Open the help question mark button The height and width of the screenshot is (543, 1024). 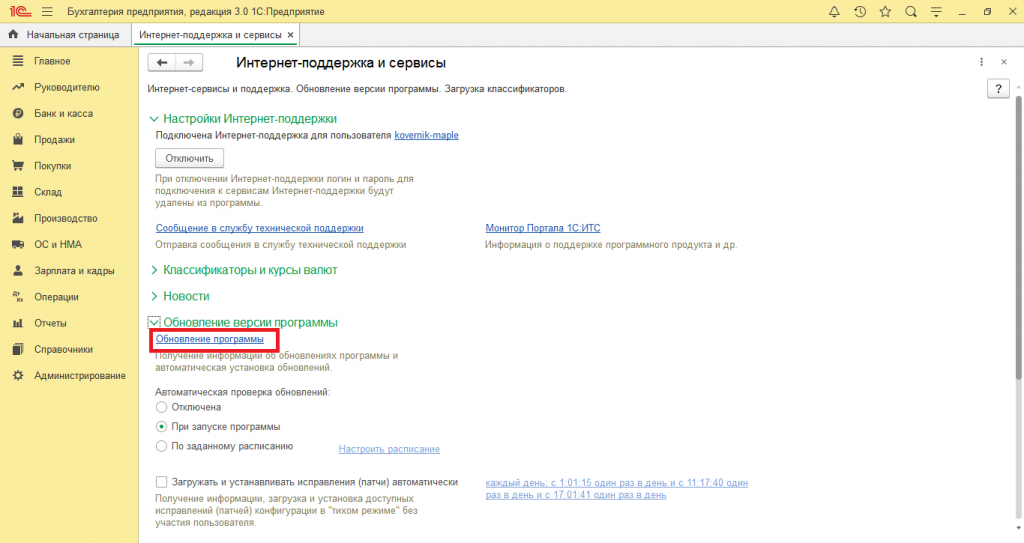(x=997, y=89)
